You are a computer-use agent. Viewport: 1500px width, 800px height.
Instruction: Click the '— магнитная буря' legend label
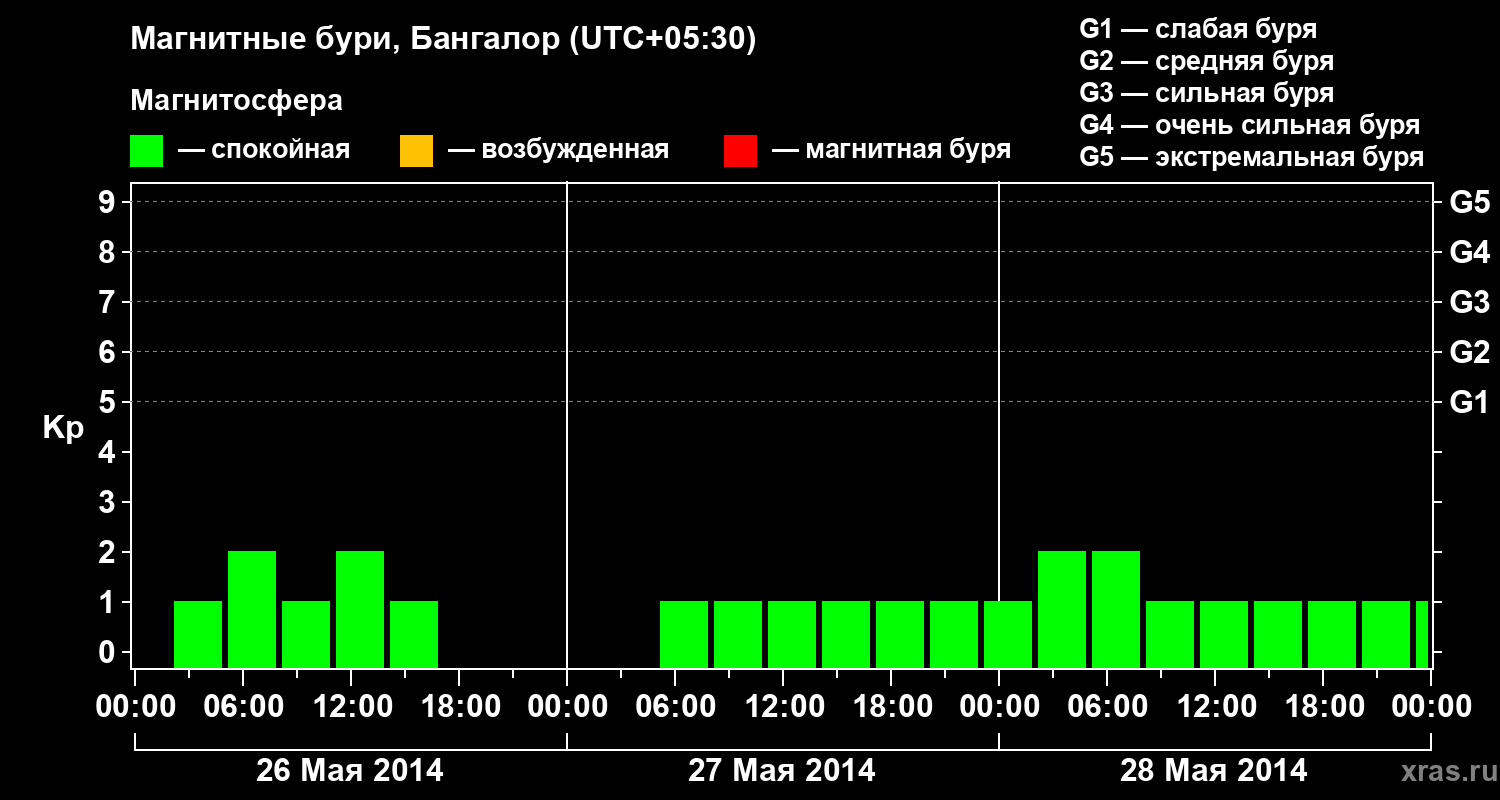(891, 150)
